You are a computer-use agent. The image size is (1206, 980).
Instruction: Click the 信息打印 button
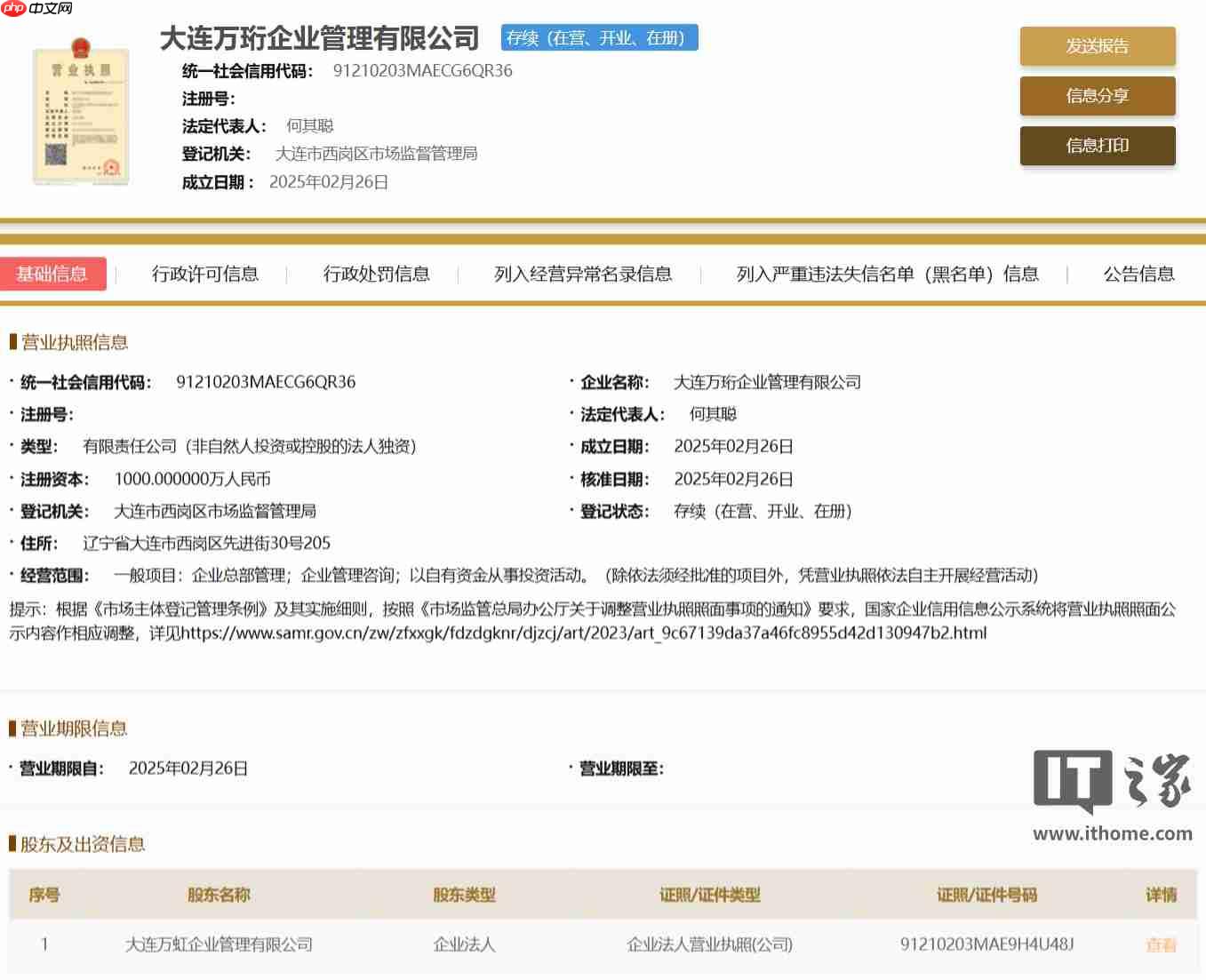click(1098, 146)
